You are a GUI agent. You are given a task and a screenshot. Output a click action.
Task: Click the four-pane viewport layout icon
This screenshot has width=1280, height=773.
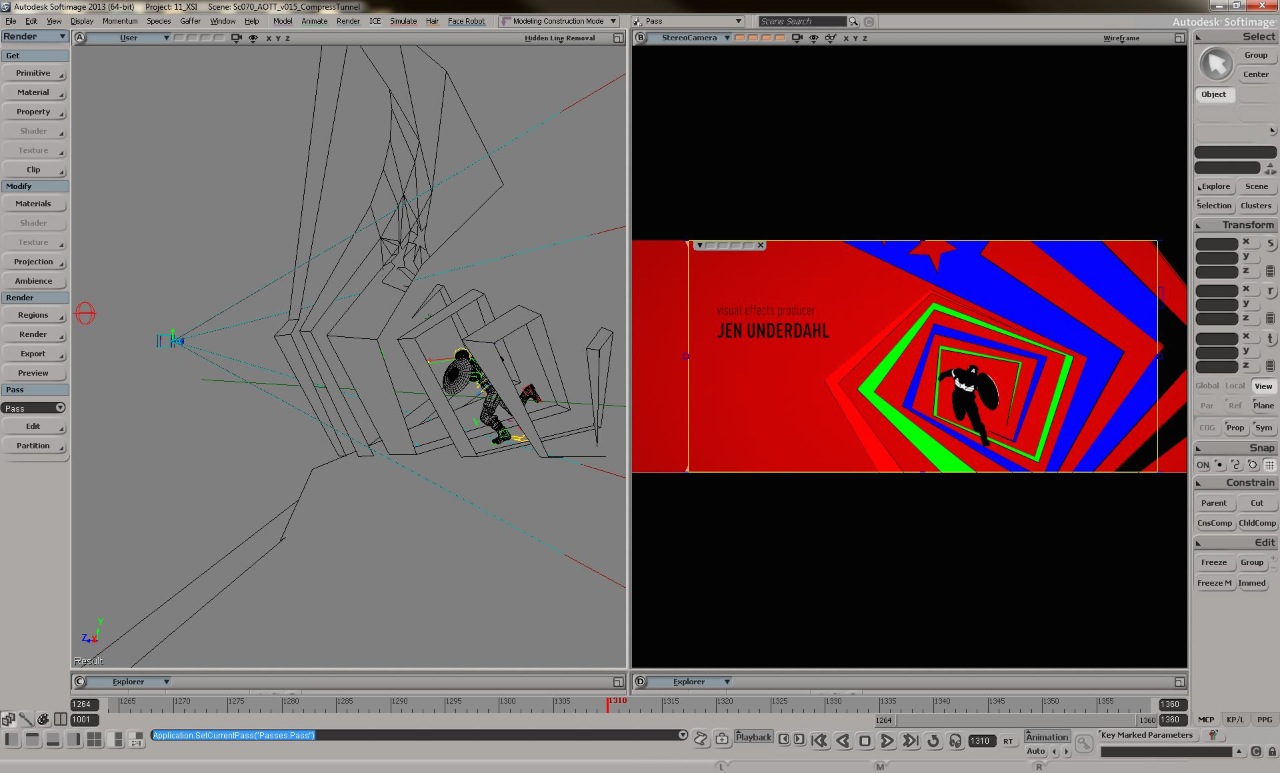coord(94,740)
